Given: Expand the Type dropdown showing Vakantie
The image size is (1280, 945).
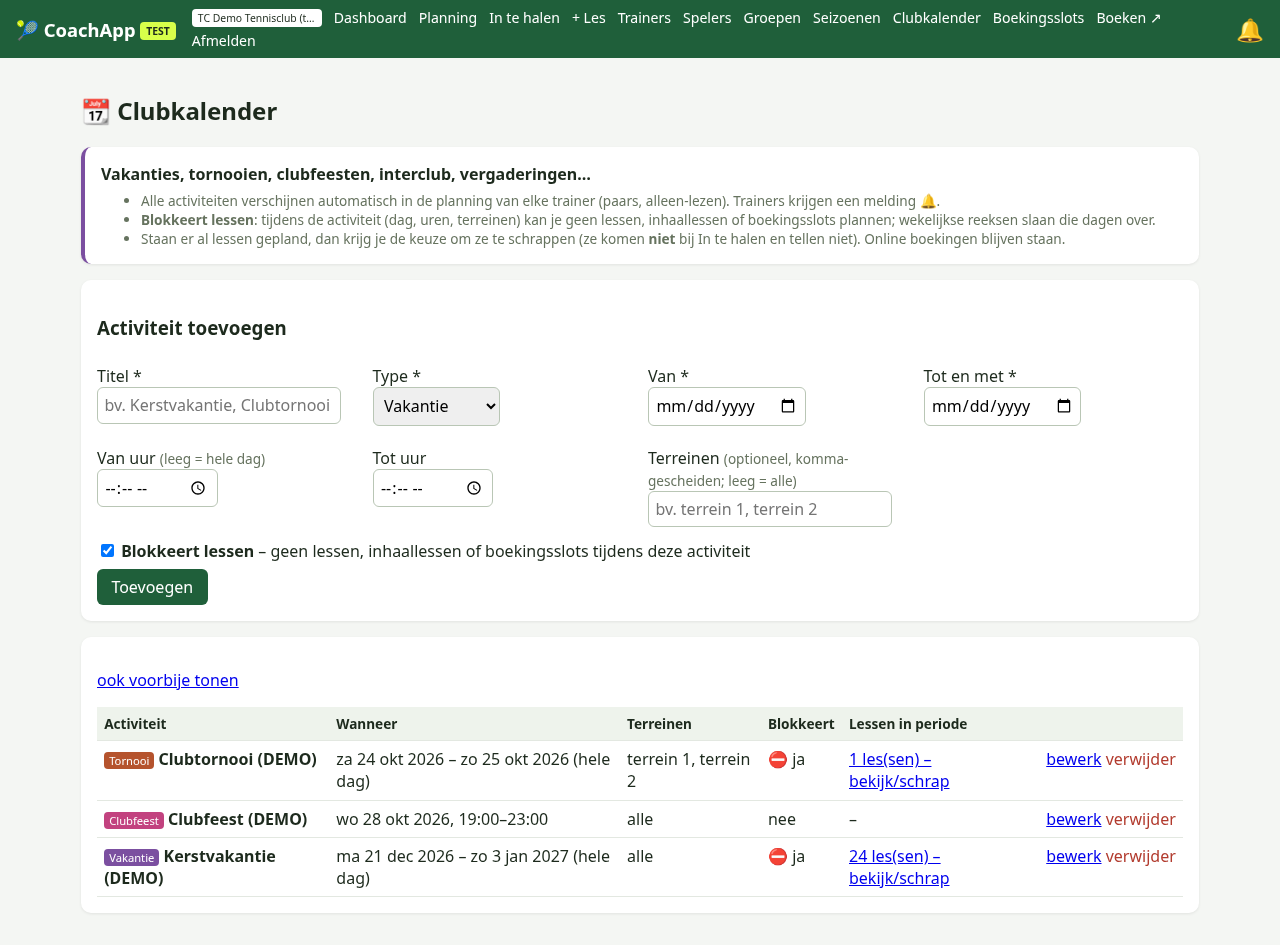Looking at the screenshot, I should [436, 406].
